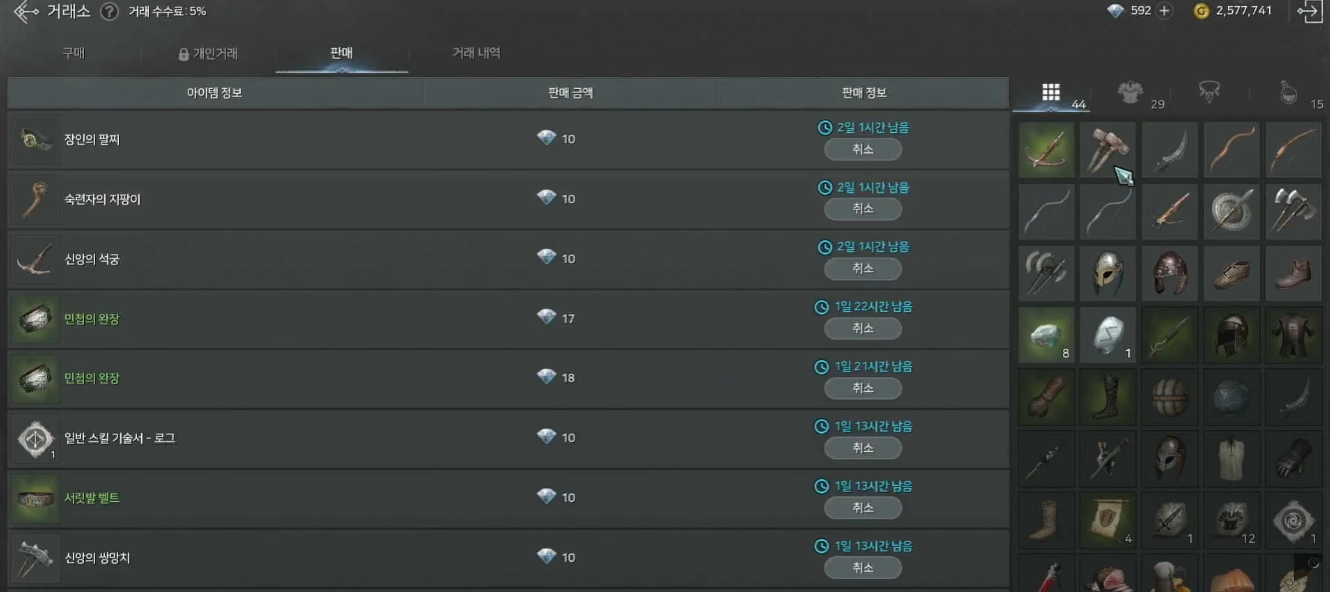Cancel the 신앙의 석궁 listing
Viewport: 1330px width, 592px height.
tap(863, 268)
